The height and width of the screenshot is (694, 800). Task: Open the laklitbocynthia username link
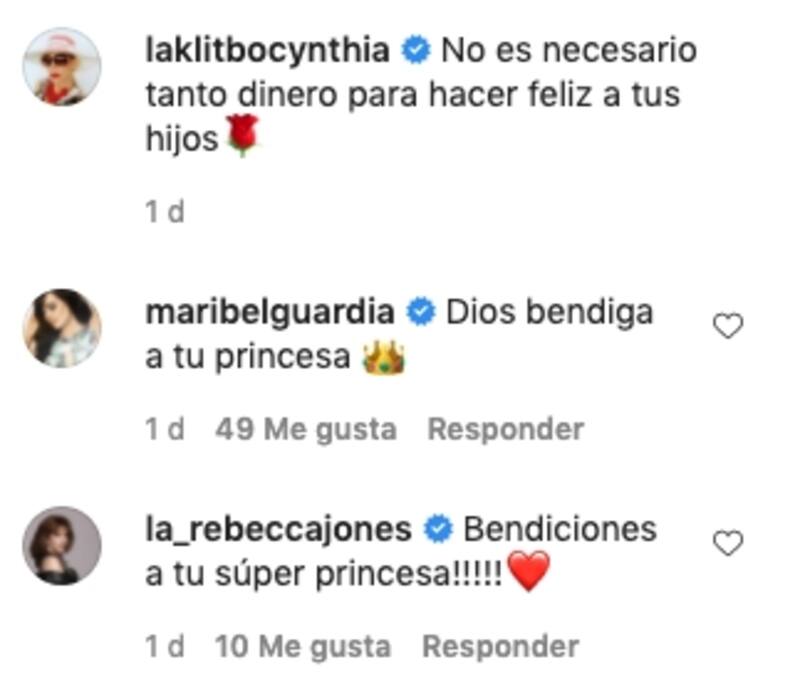tap(267, 51)
